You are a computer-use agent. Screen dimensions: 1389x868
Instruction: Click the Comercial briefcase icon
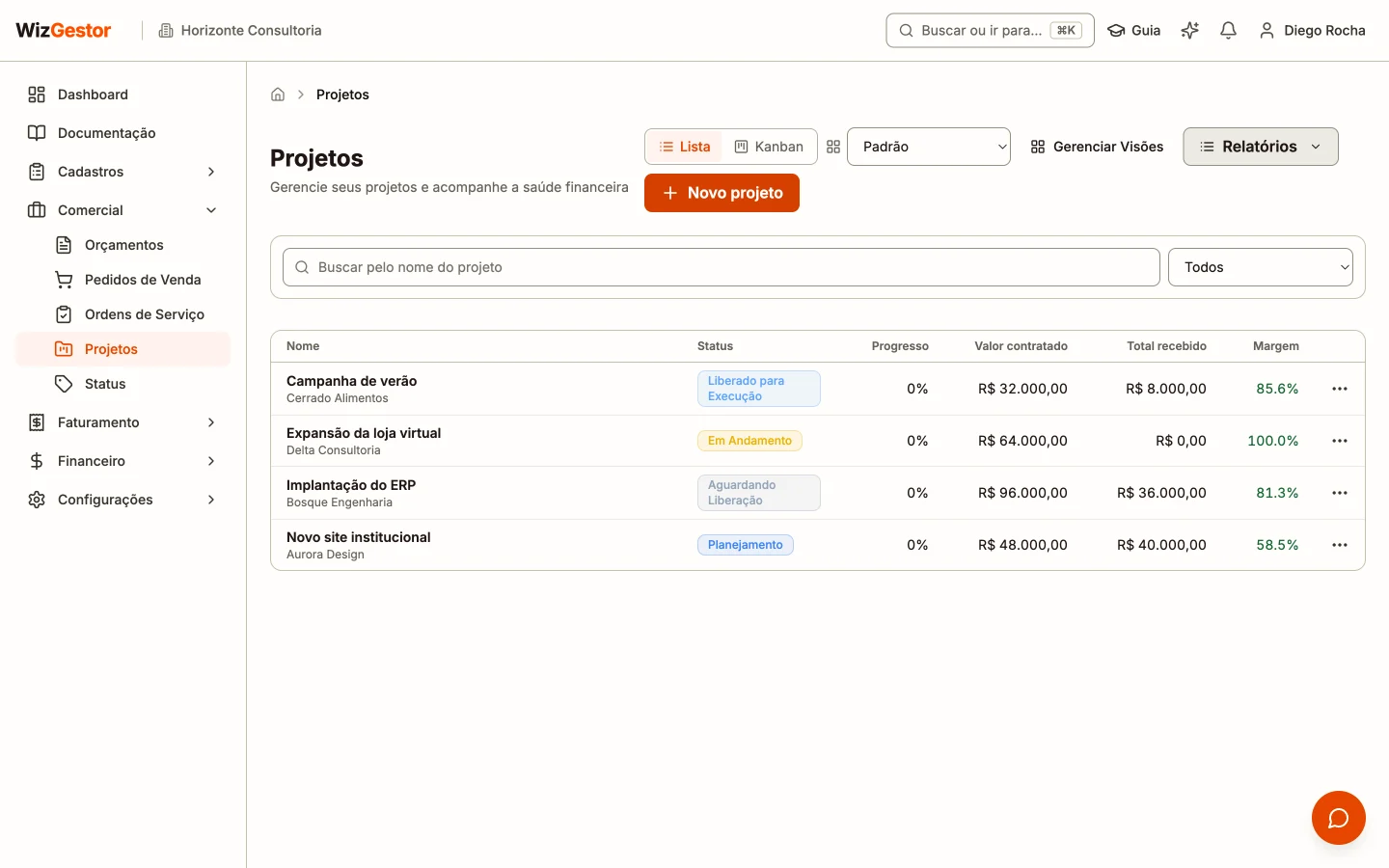[x=37, y=210]
